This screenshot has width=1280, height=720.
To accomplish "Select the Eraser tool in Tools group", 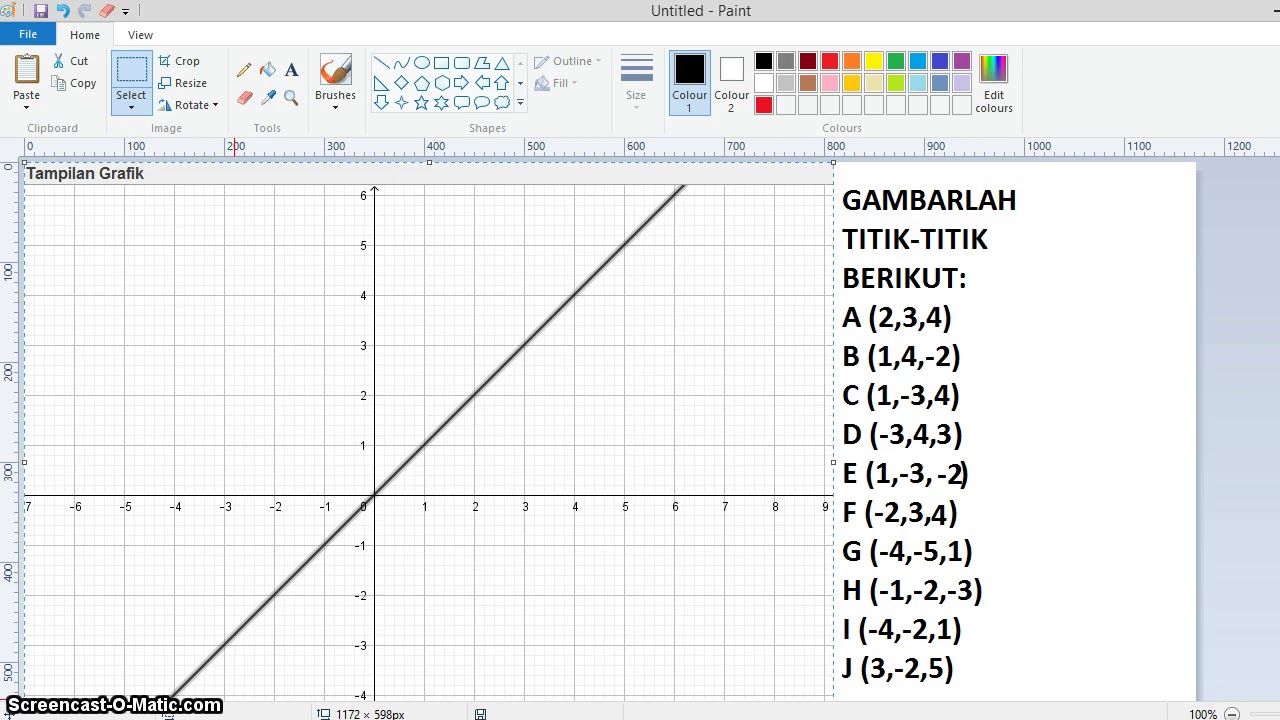I will (244, 97).
